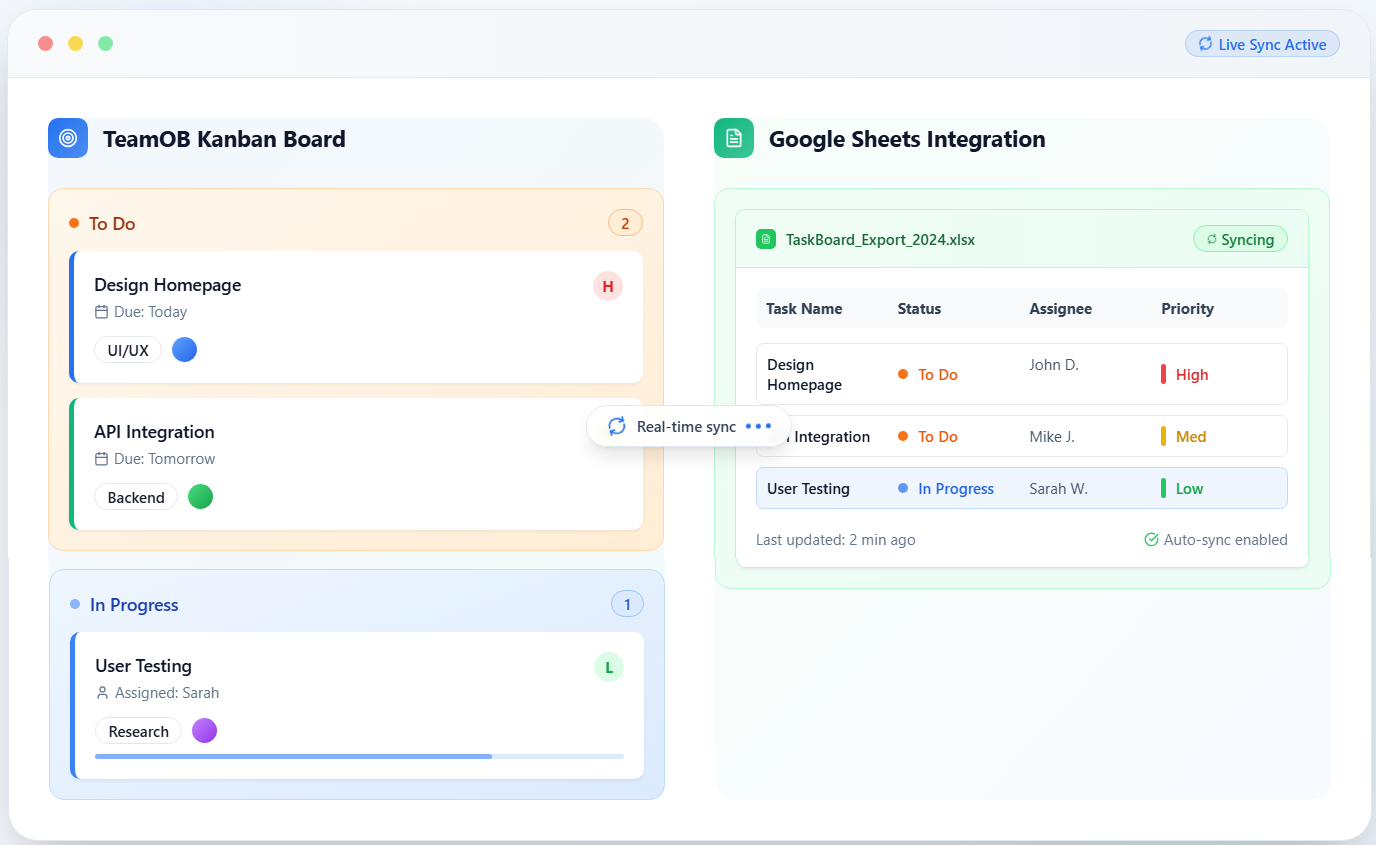Viewport: 1376px width, 845px height.
Task: Open the API Integration card title
Action: pos(154,432)
